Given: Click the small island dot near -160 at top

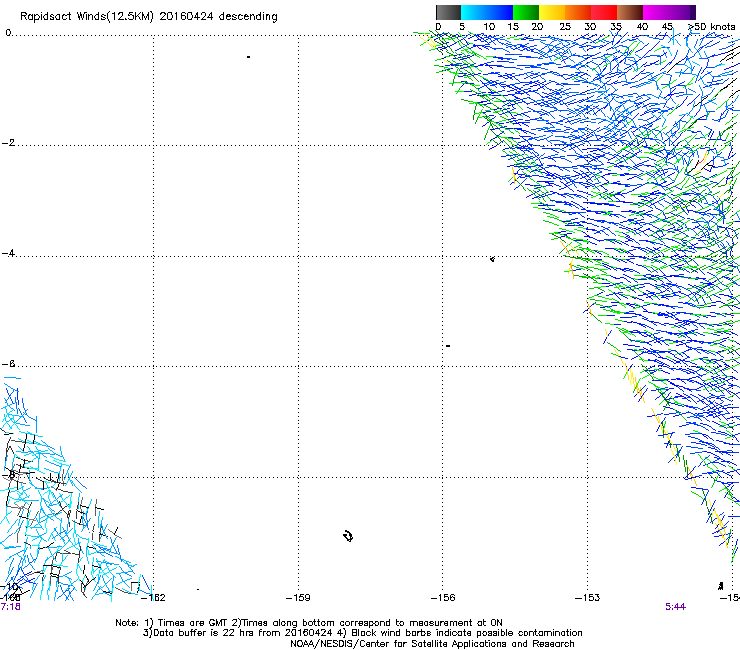Looking at the screenshot, I should click(x=248, y=57).
